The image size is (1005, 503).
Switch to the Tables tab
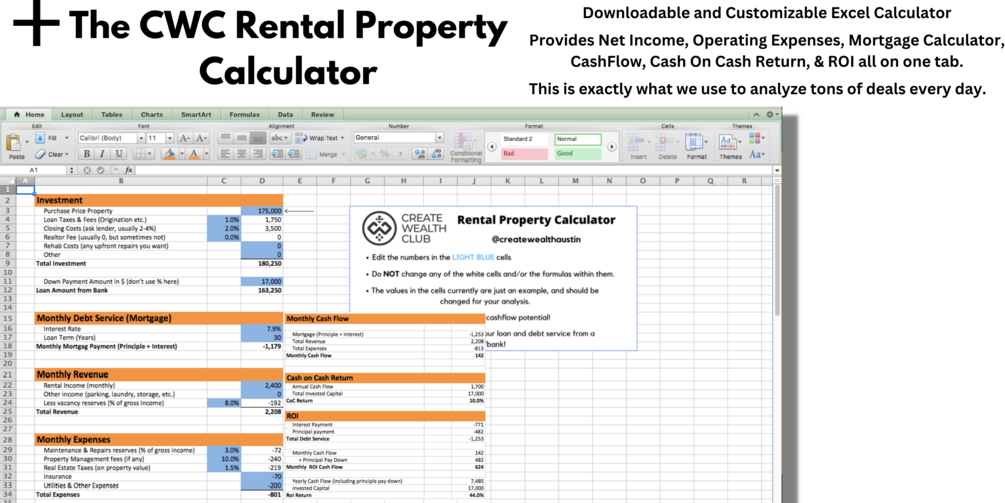(x=112, y=115)
